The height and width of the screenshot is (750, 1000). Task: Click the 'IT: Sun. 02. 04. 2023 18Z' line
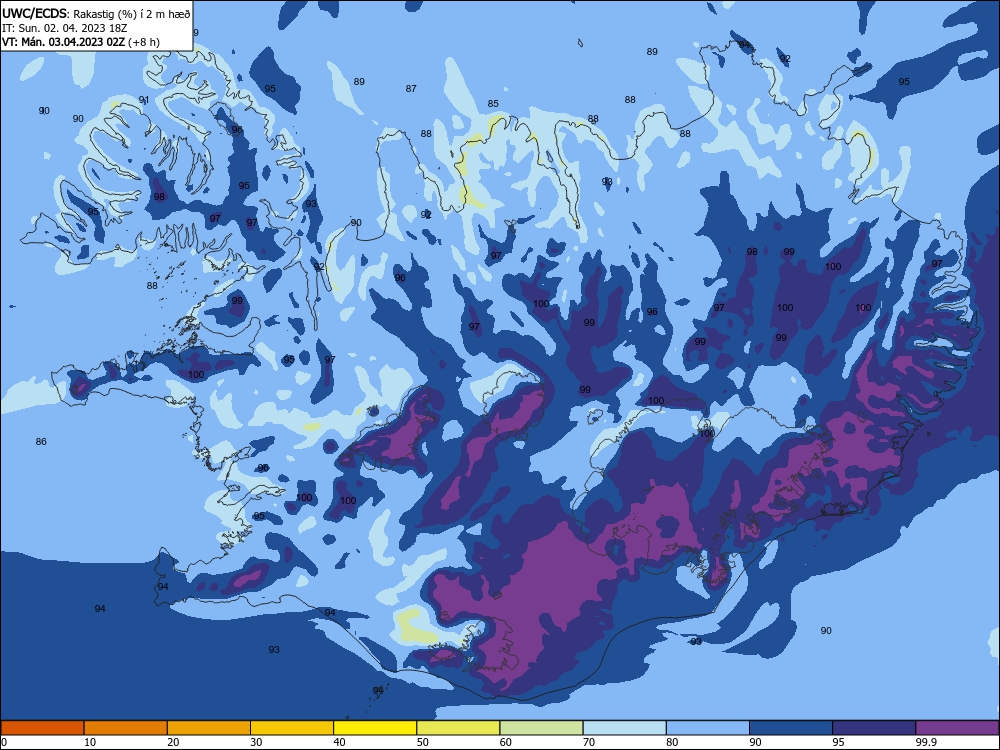(64, 28)
